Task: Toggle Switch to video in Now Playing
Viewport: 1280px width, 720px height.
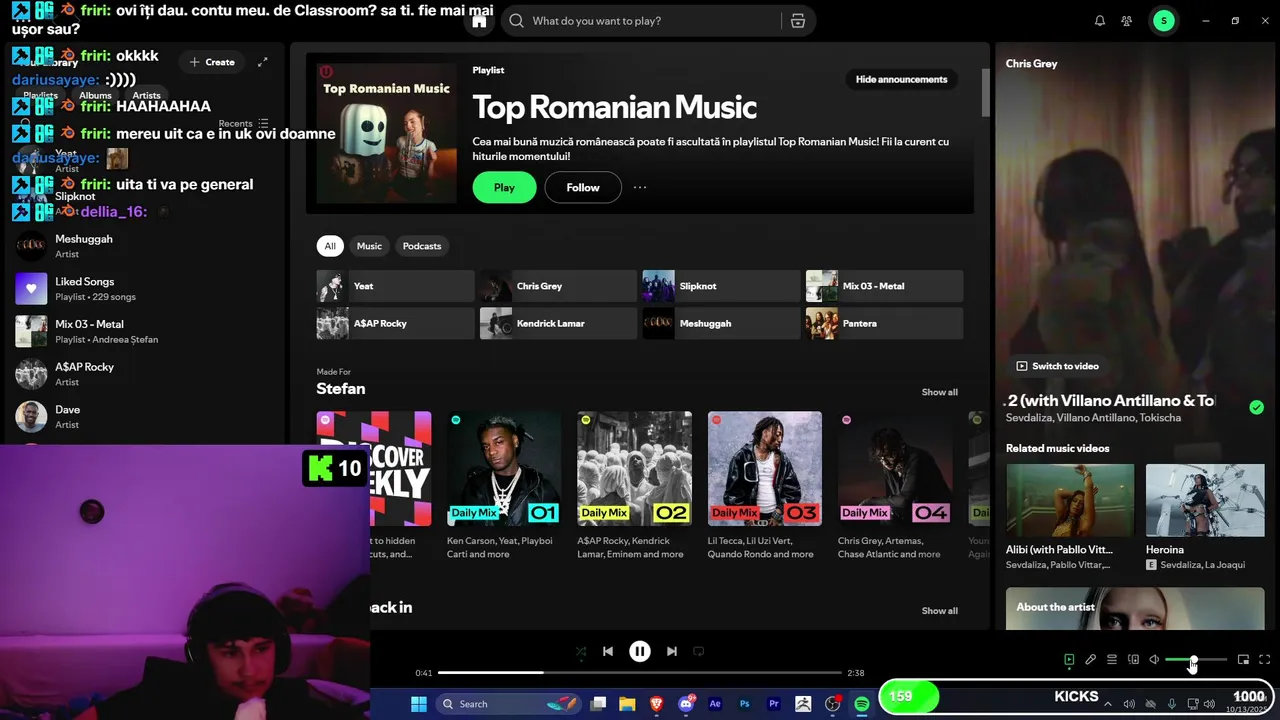Action: (x=1057, y=366)
